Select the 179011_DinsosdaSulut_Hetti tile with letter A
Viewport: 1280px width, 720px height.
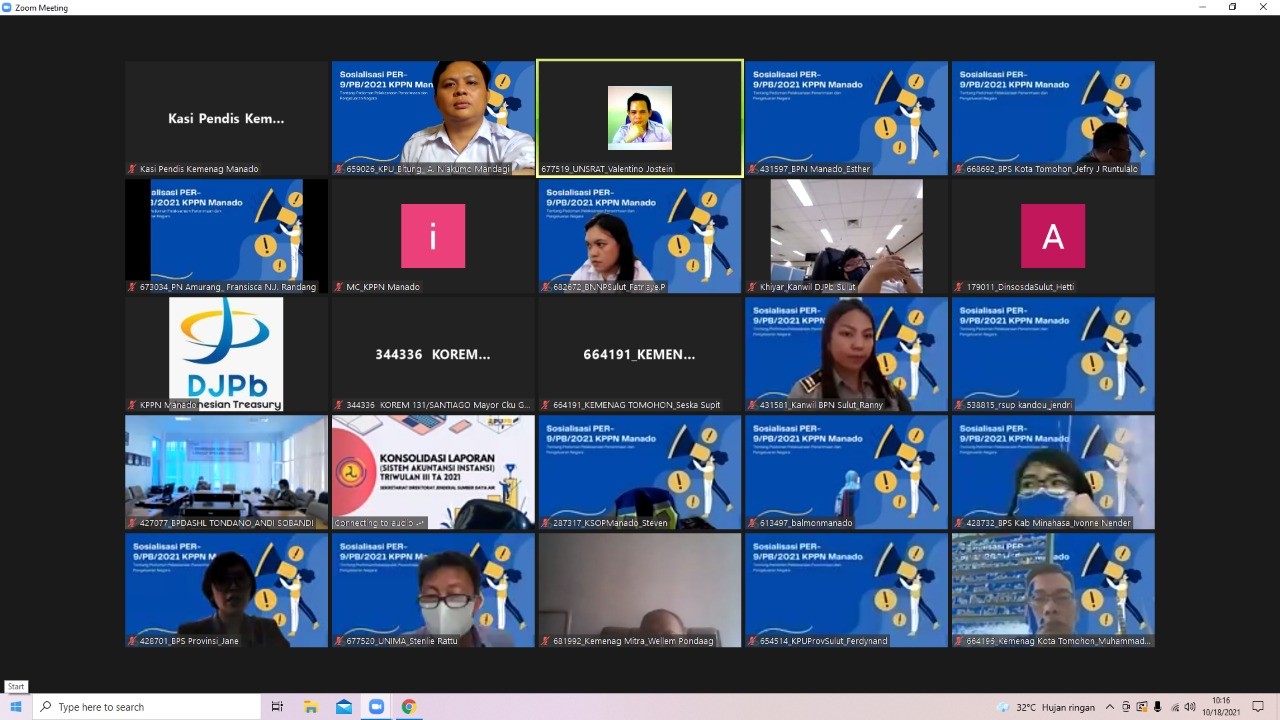pyautogui.click(x=1053, y=236)
